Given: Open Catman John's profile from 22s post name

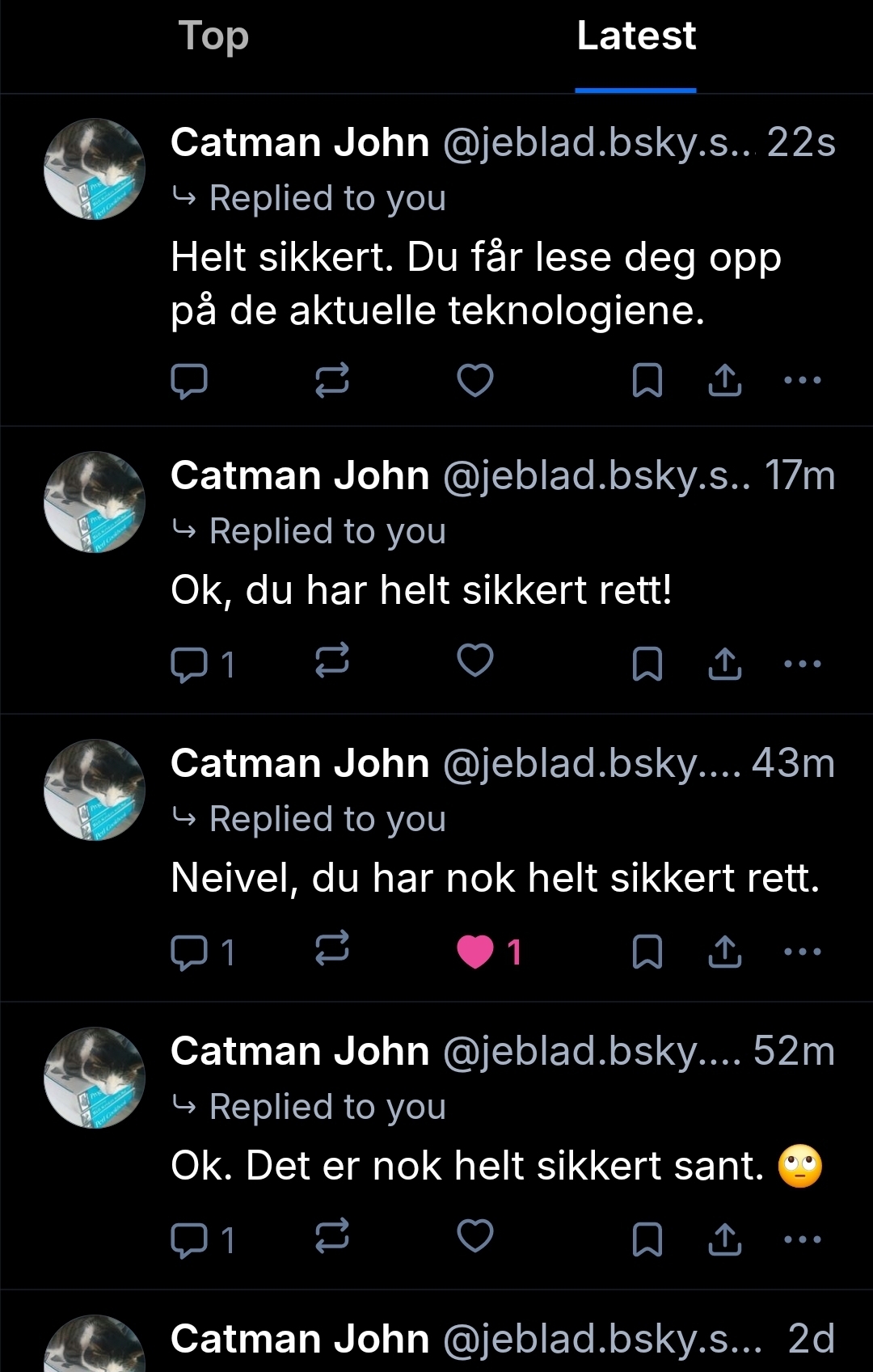Looking at the screenshot, I should tap(300, 143).
